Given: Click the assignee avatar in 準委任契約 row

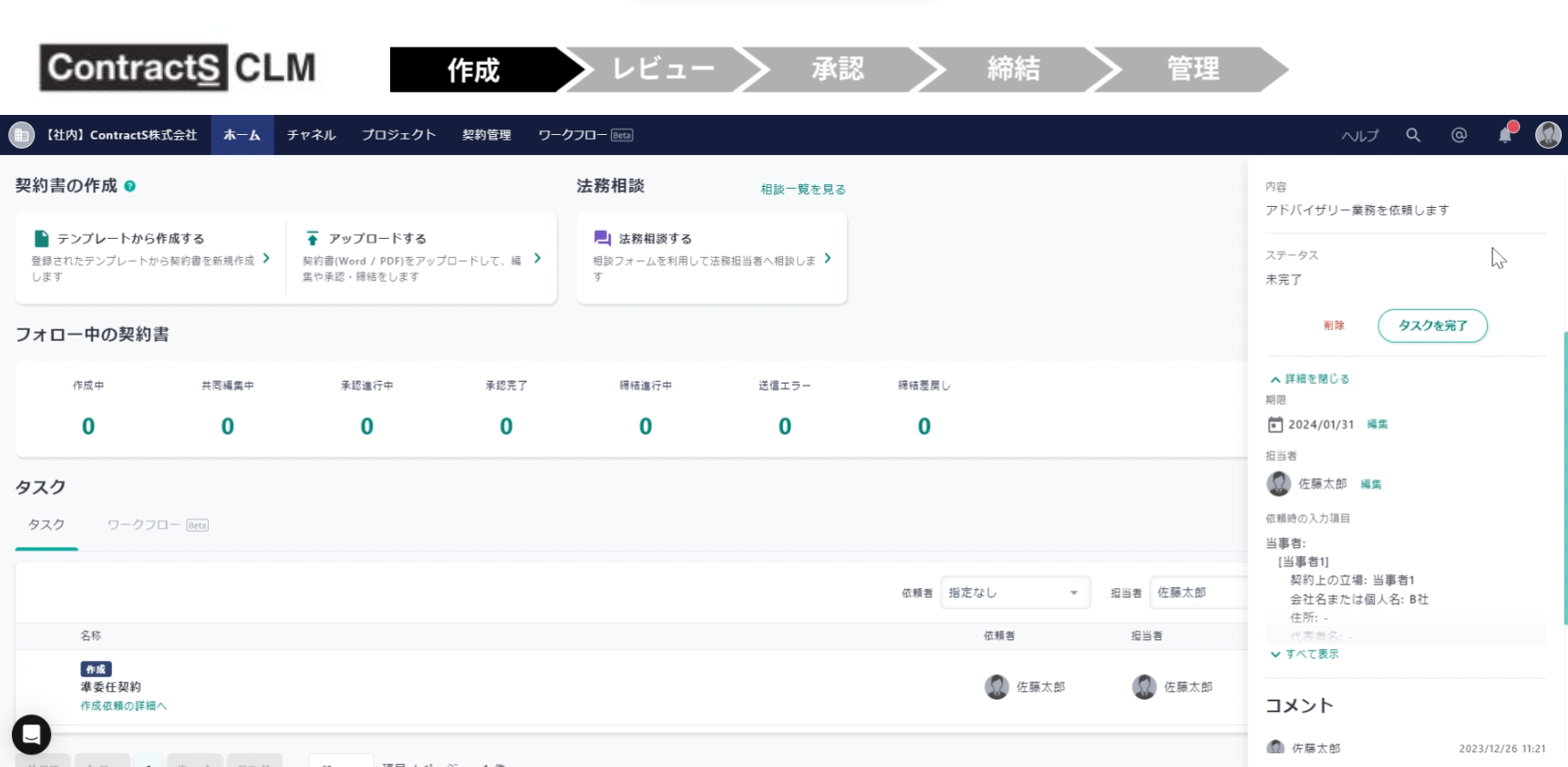Looking at the screenshot, I should (x=1144, y=687).
